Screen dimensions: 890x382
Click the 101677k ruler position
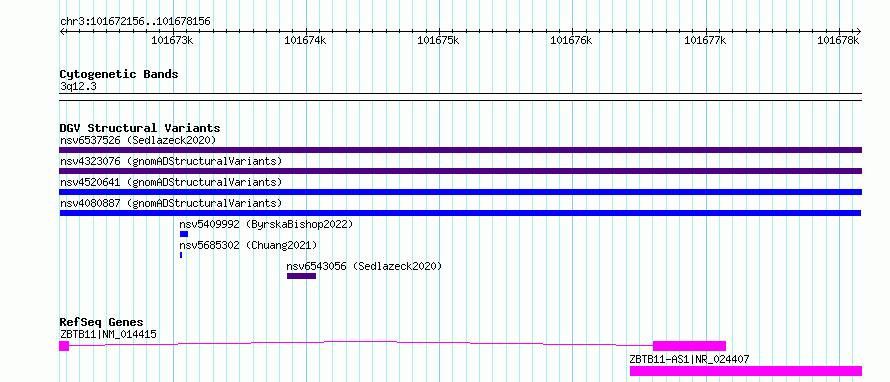(706, 40)
